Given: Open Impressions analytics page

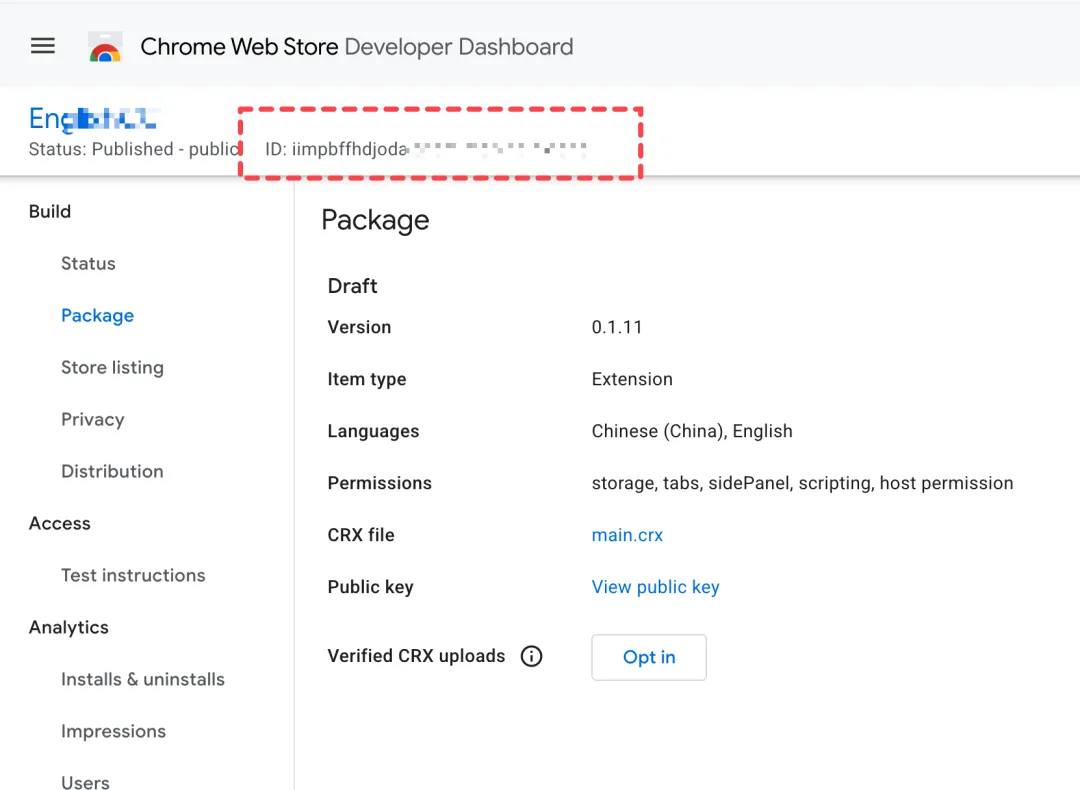Looking at the screenshot, I should (x=114, y=731).
